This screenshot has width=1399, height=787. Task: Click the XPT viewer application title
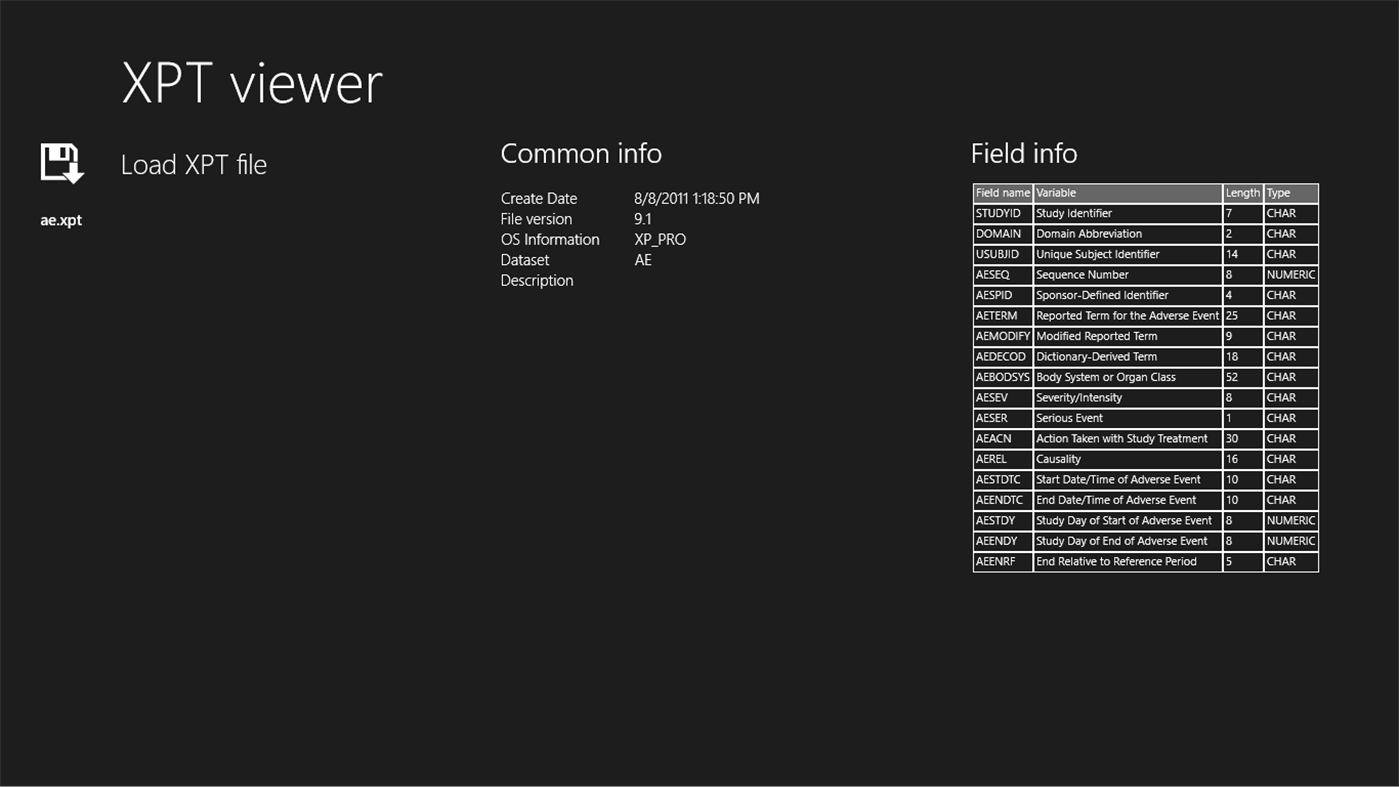pyautogui.click(x=251, y=83)
